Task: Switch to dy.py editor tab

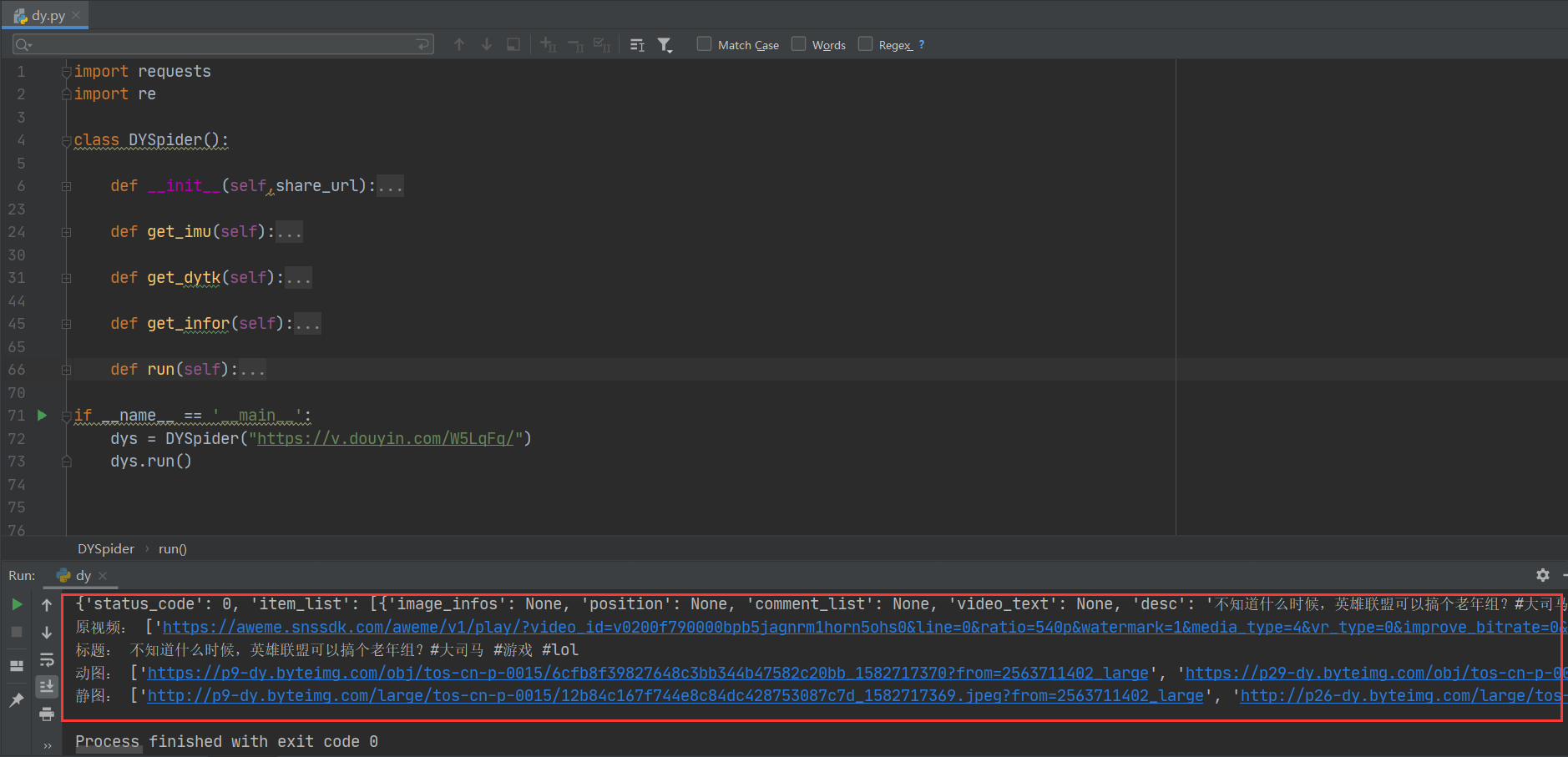Action: (47, 15)
